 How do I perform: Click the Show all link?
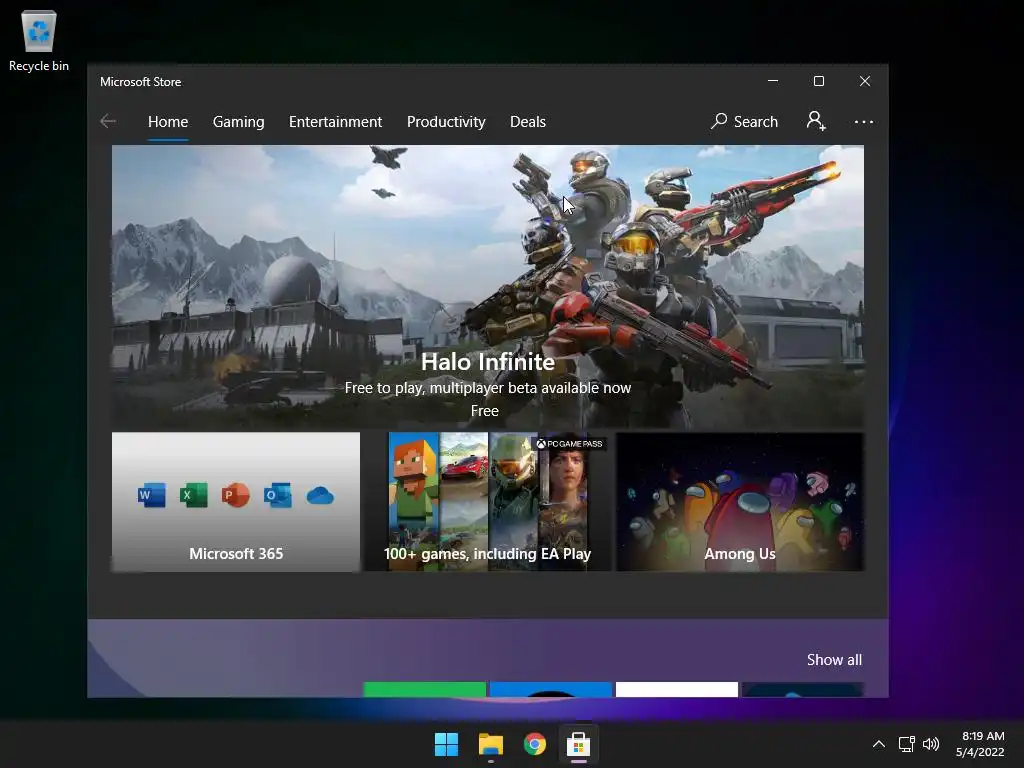tap(834, 660)
